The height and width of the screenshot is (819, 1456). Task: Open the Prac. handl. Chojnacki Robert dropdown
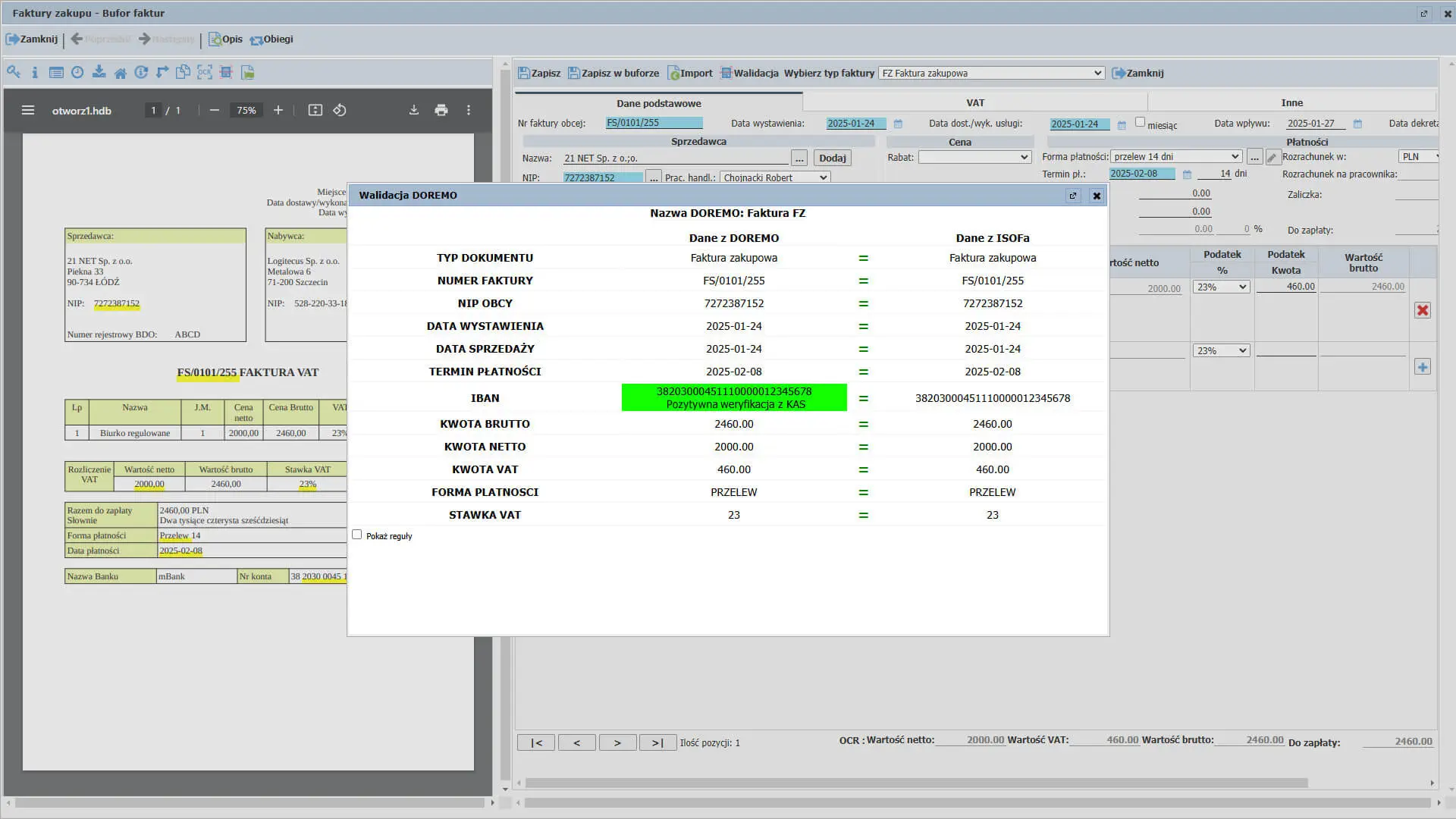click(x=774, y=177)
